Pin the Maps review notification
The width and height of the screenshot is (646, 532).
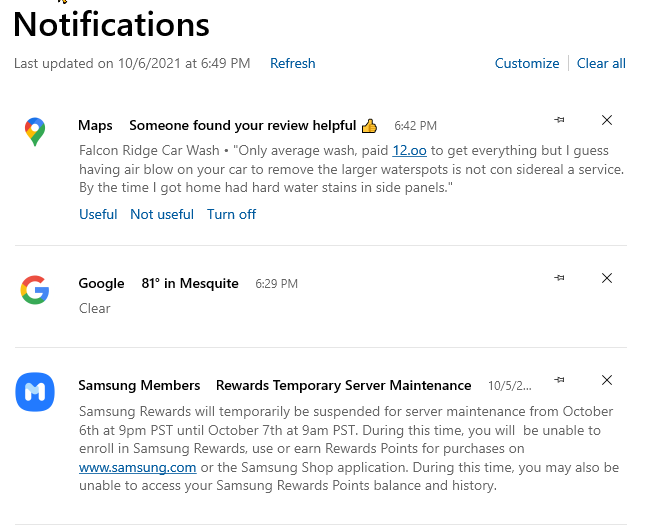(x=559, y=120)
